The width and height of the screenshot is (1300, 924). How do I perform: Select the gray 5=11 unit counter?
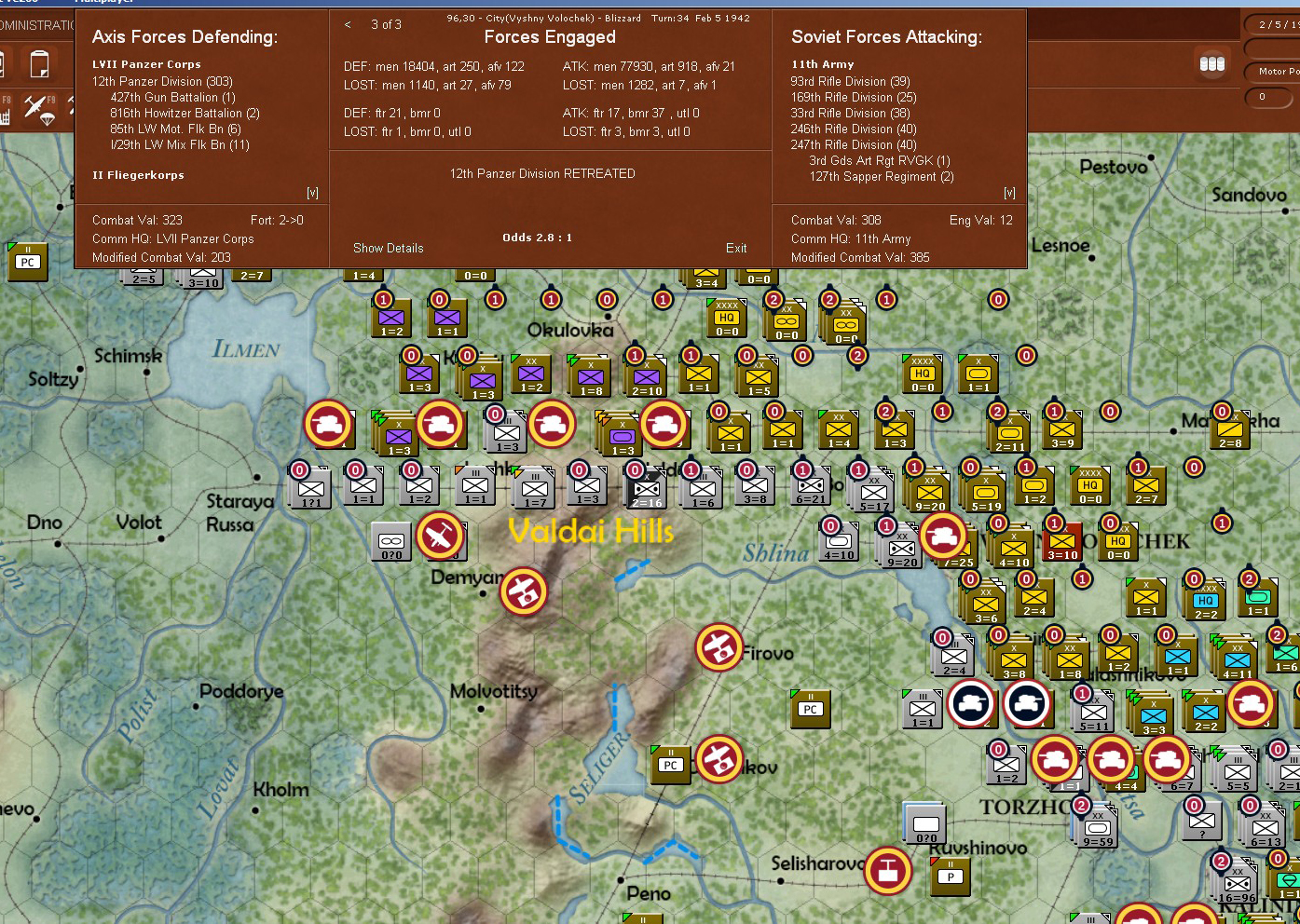click(x=1094, y=712)
